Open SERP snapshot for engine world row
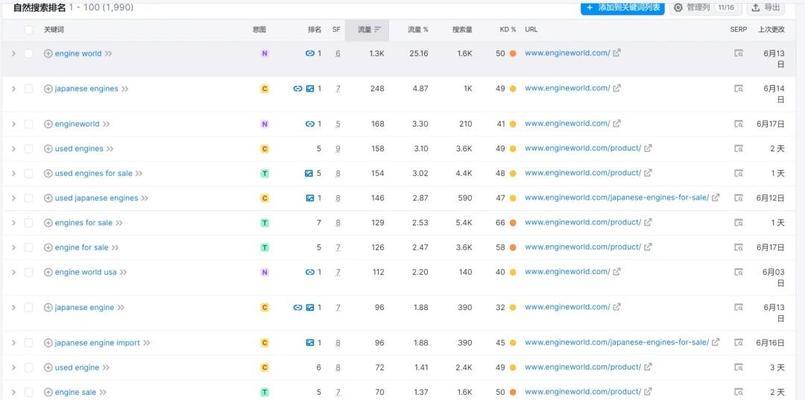The image size is (805, 400). click(x=738, y=53)
